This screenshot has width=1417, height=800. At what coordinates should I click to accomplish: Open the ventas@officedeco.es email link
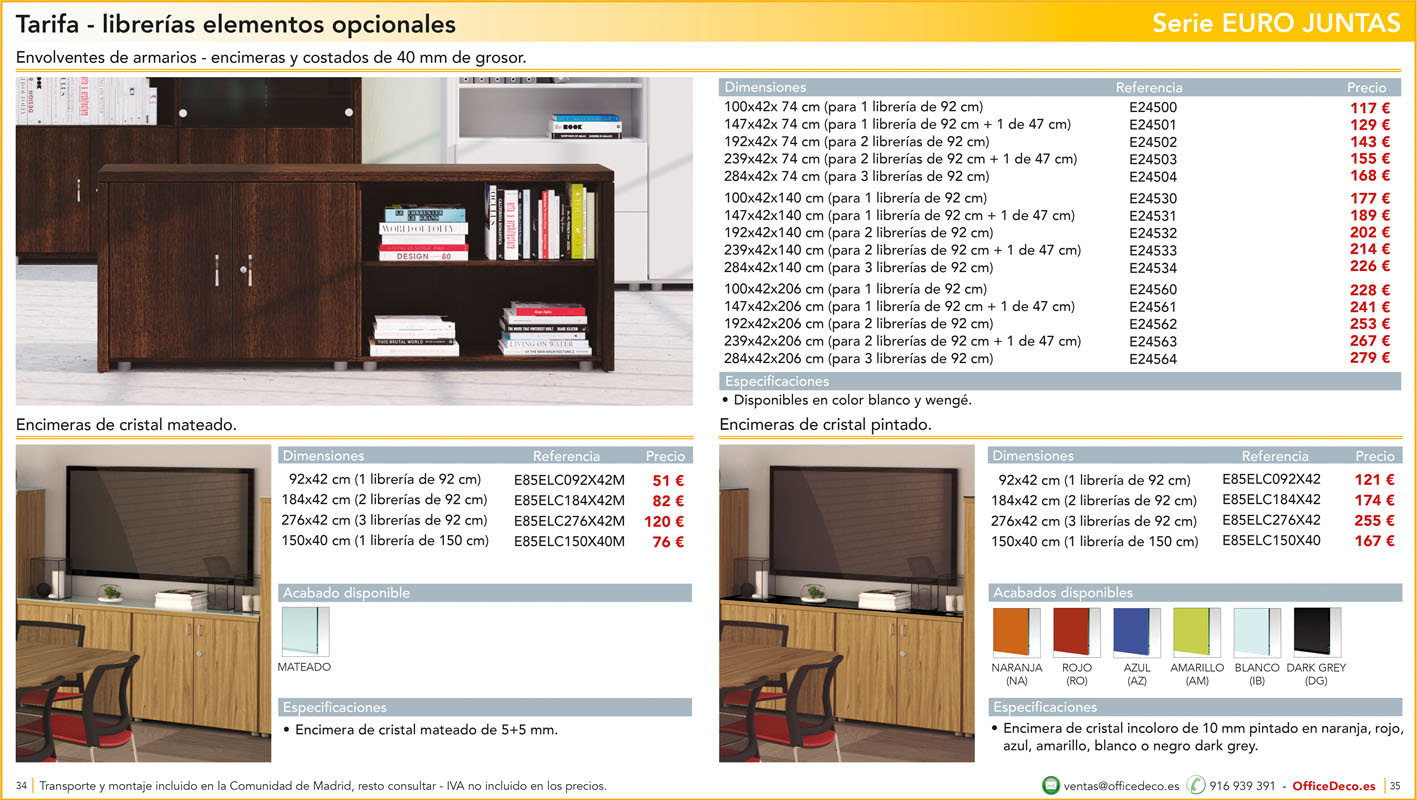point(1121,786)
